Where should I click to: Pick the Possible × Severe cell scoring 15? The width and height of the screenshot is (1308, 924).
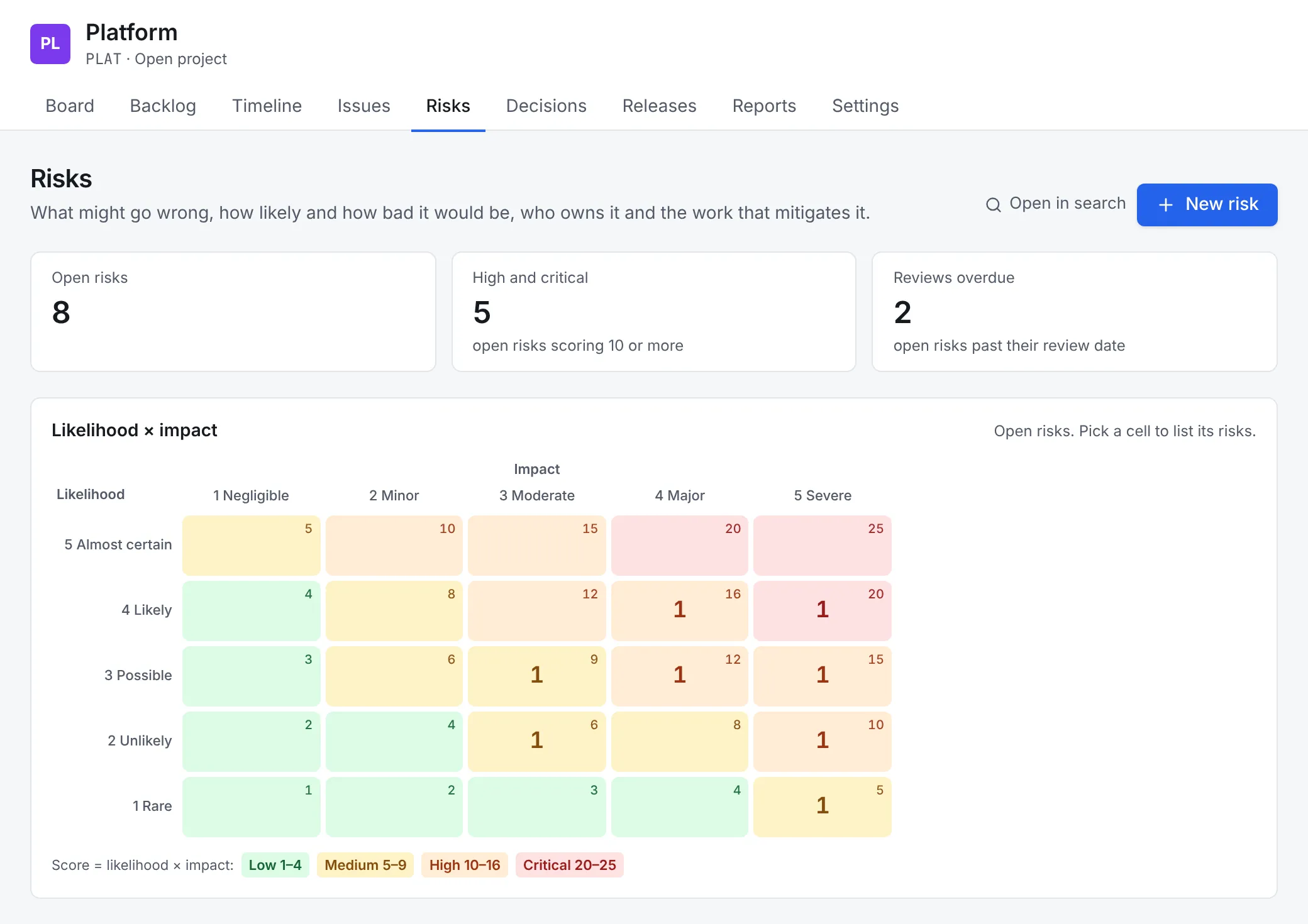(x=823, y=676)
